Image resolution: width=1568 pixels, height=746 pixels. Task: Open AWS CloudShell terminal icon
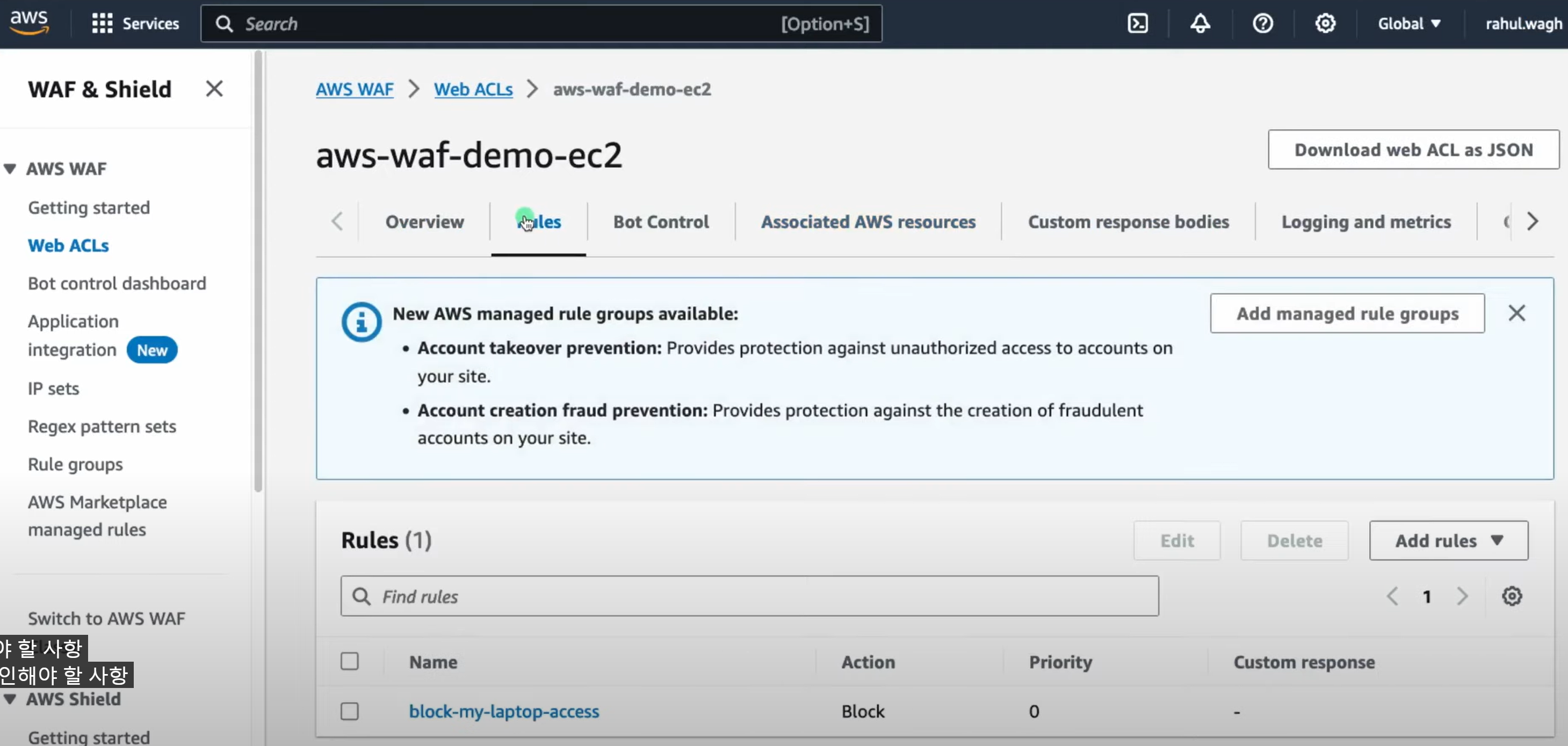1137,24
